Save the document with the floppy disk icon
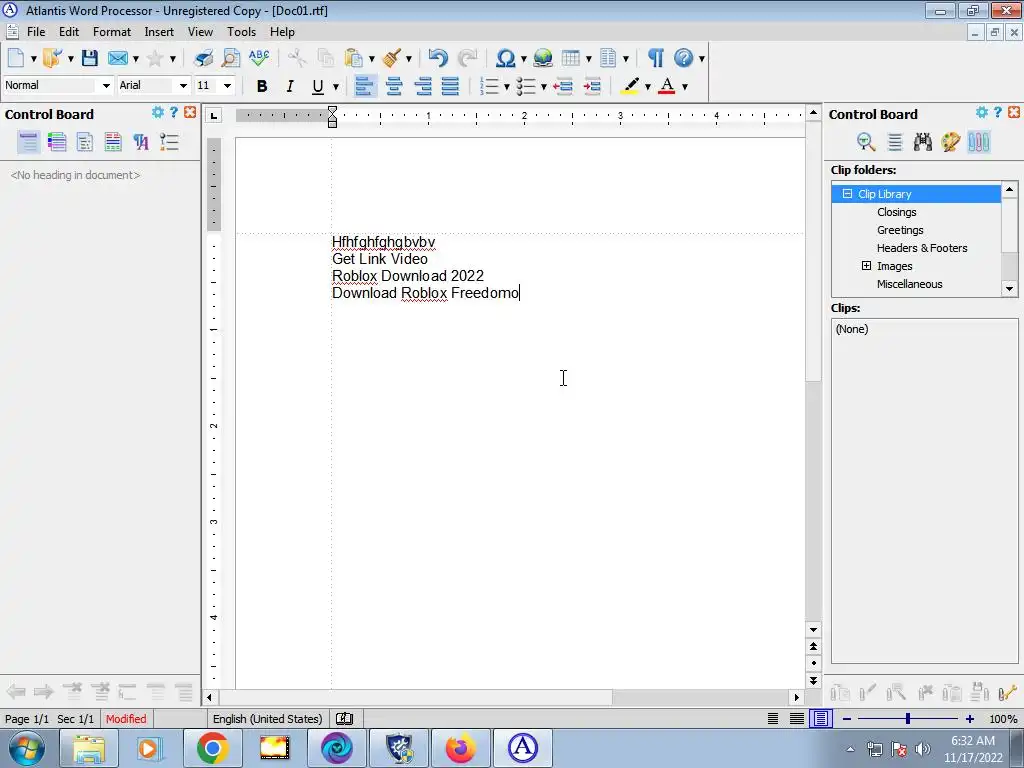This screenshot has width=1024, height=768. (89, 58)
